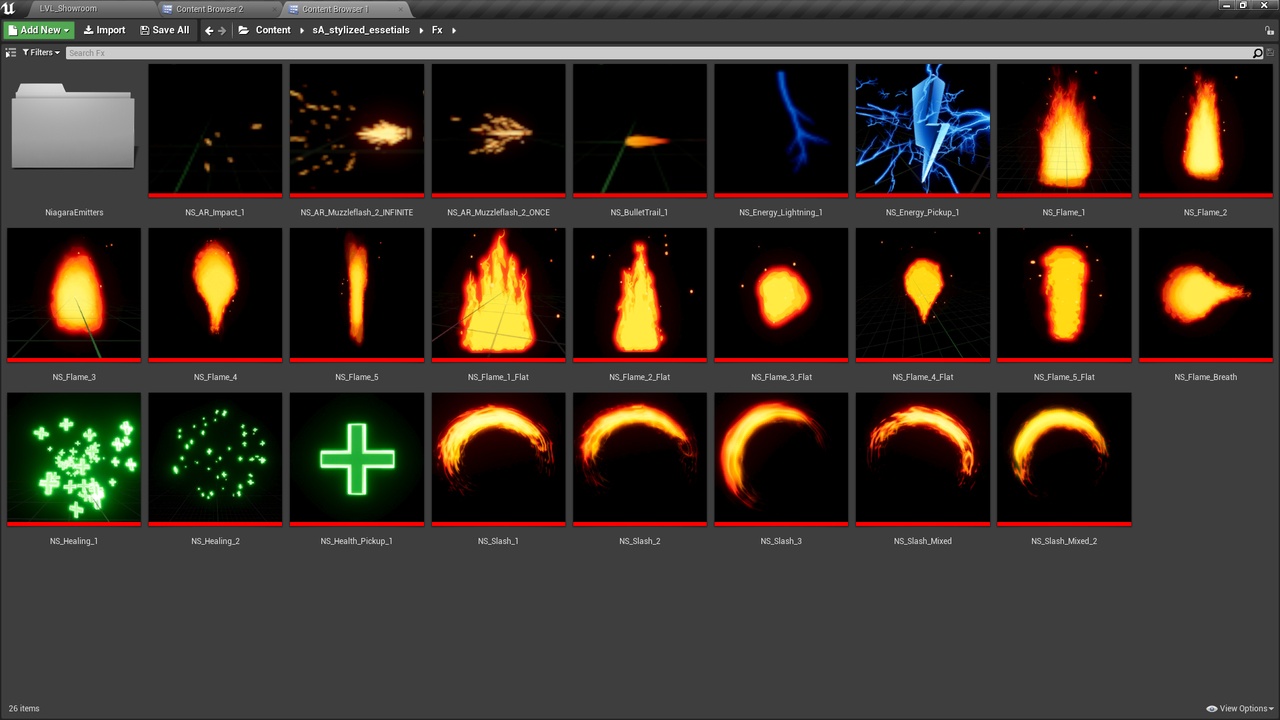Viewport: 1280px width, 720px height.
Task: Expand the chevron after Fx in the path
Action: (x=452, y=30)
